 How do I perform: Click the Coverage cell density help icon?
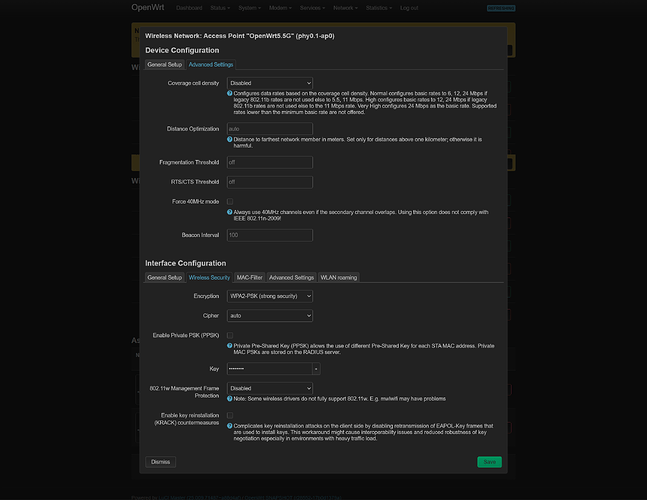231,93
